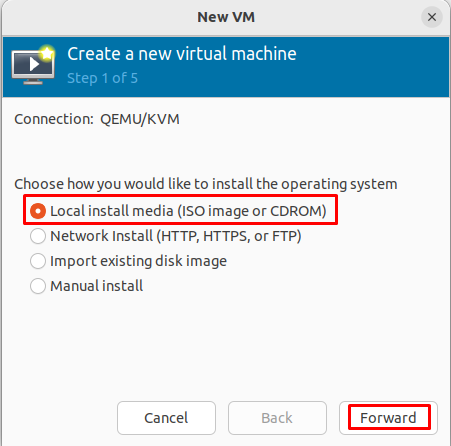Click the Cancel button
Screen dimensions: 451x446
[166, 418]
